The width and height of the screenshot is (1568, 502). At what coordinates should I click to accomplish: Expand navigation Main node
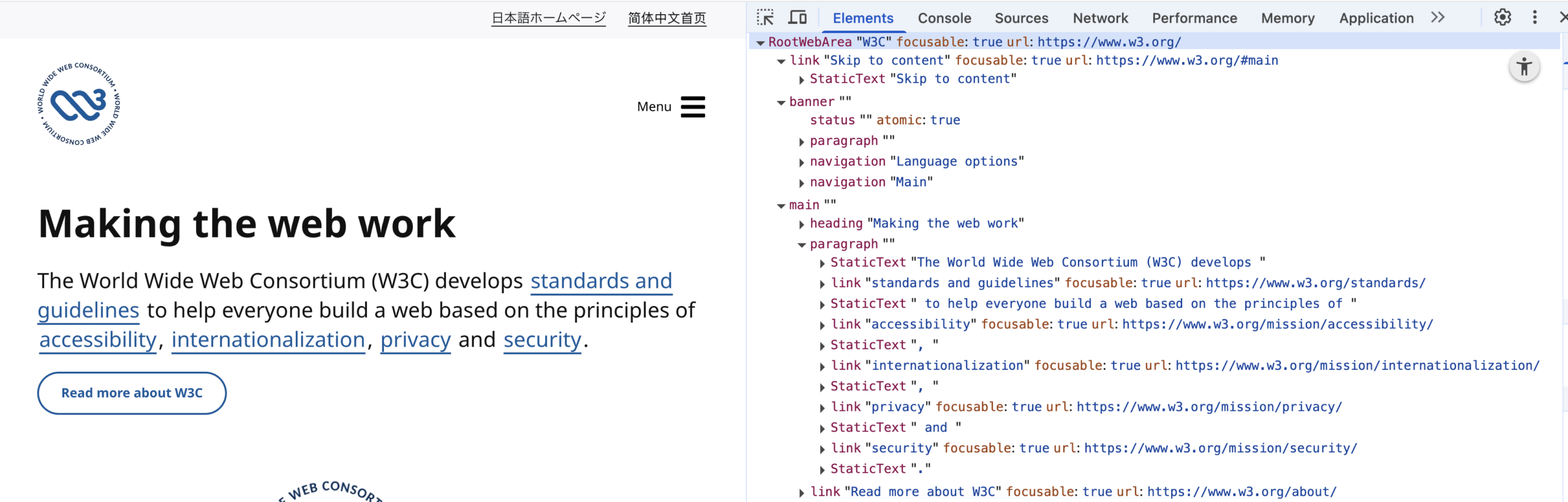coord(802,183)
